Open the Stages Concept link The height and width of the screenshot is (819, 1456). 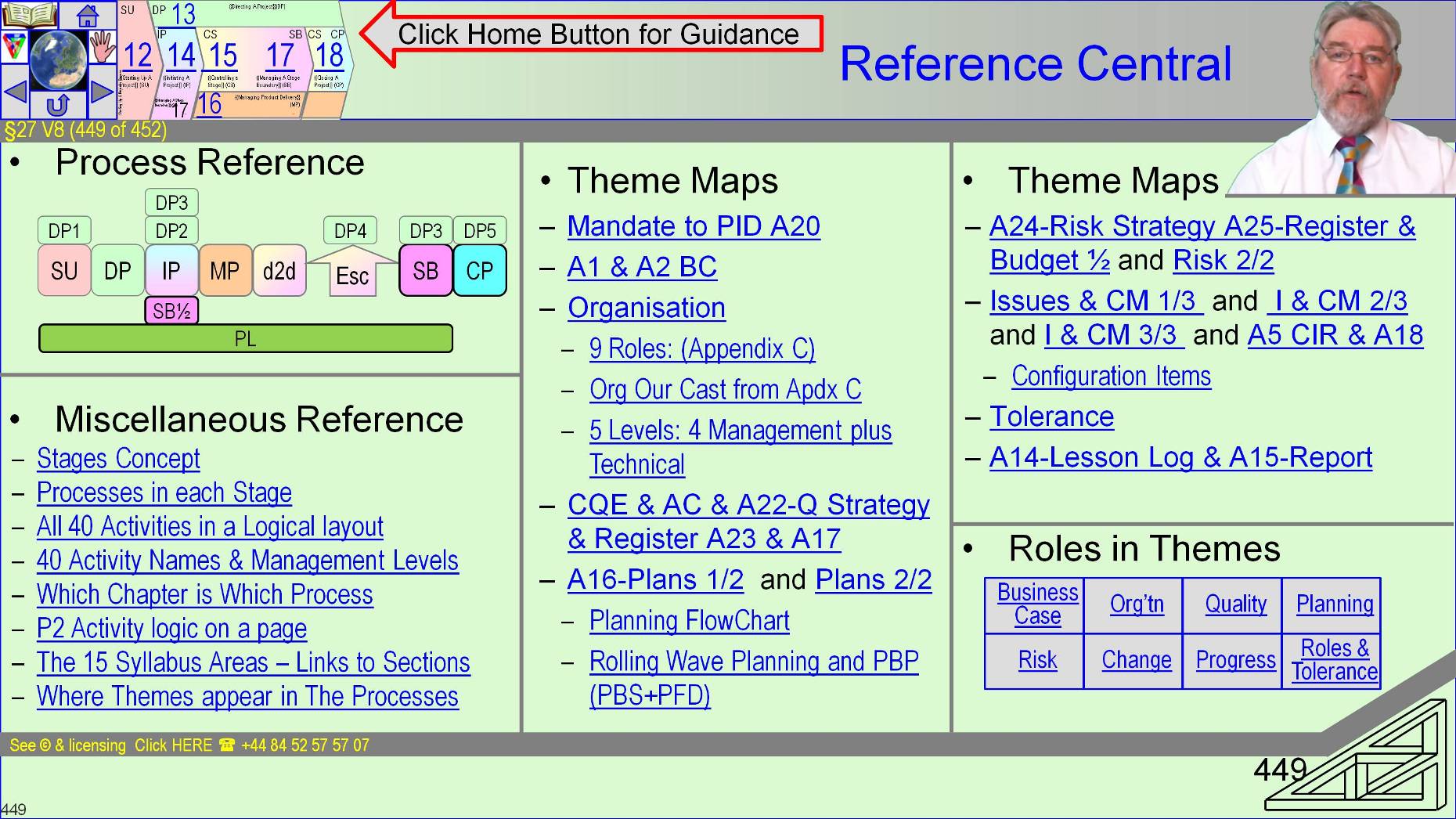[x=118, y=459]
